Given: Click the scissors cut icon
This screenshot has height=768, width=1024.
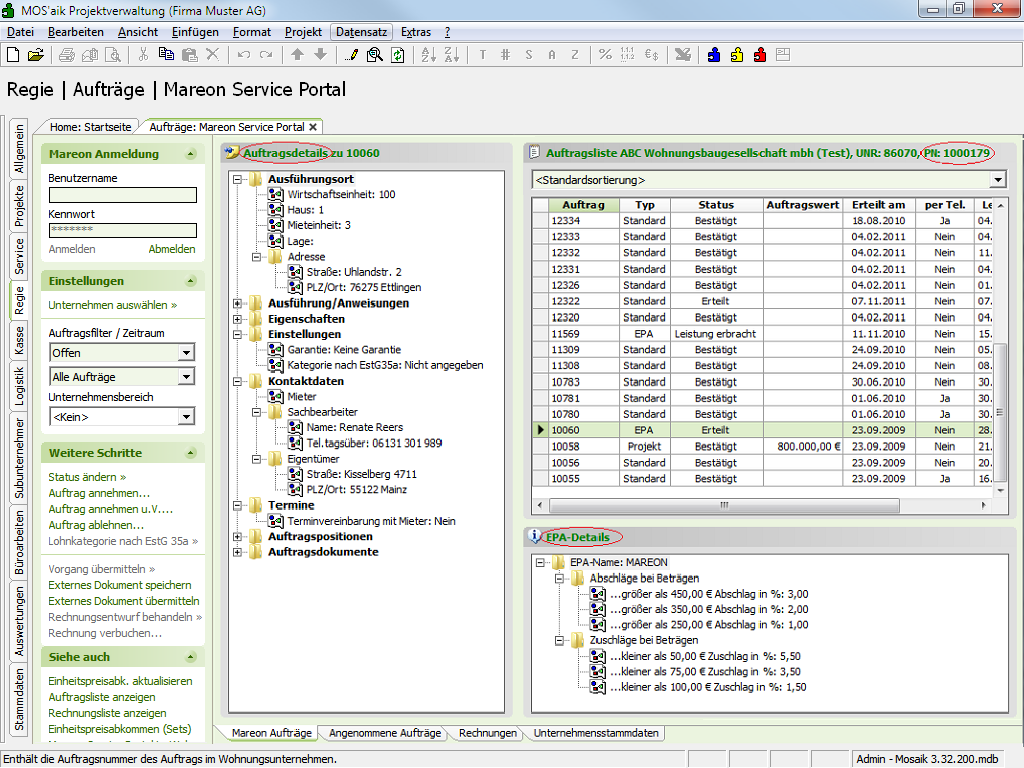Looking at the screenshot, I should 143,55.
